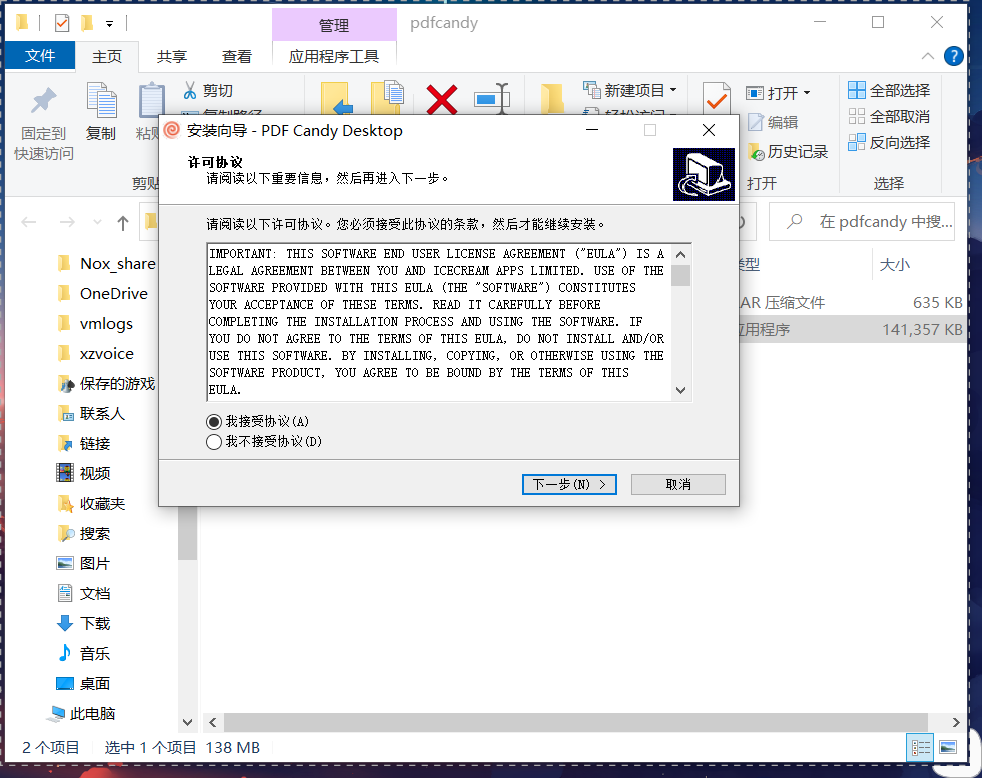
Task: Click the license text scroll down arrow
Action: click(681, 390)
